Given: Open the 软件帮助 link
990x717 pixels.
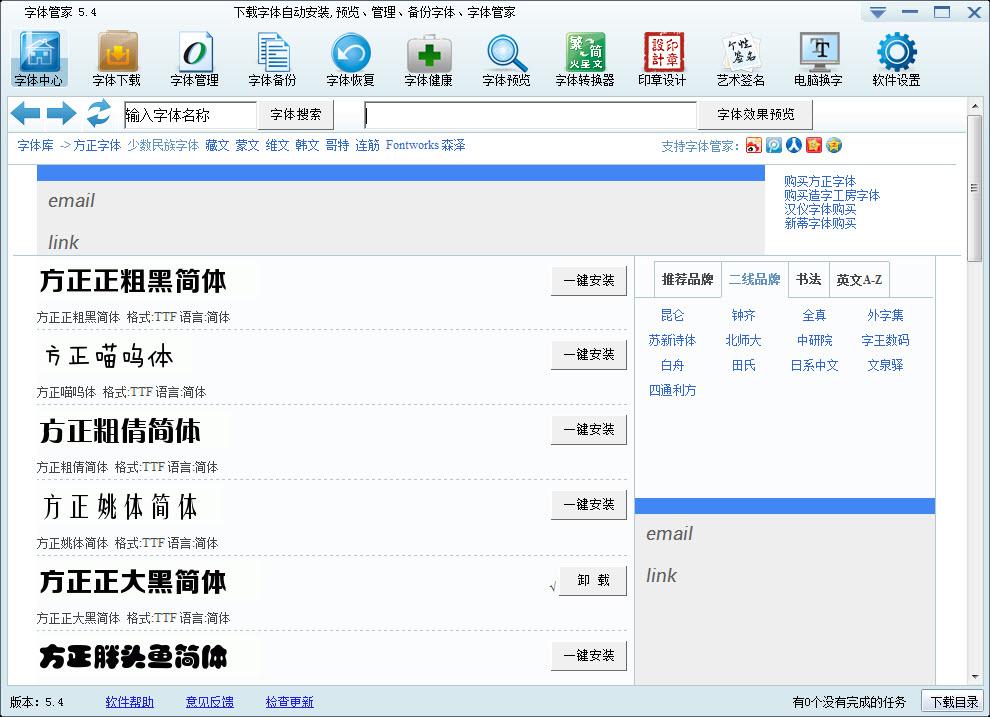Looking at the screenshot, I should click(129, 702).
